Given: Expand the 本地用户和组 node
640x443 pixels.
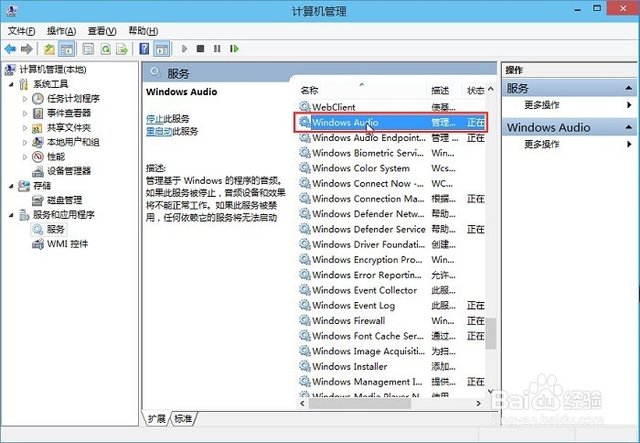Looking at the screenshot, I should [25, 142].
